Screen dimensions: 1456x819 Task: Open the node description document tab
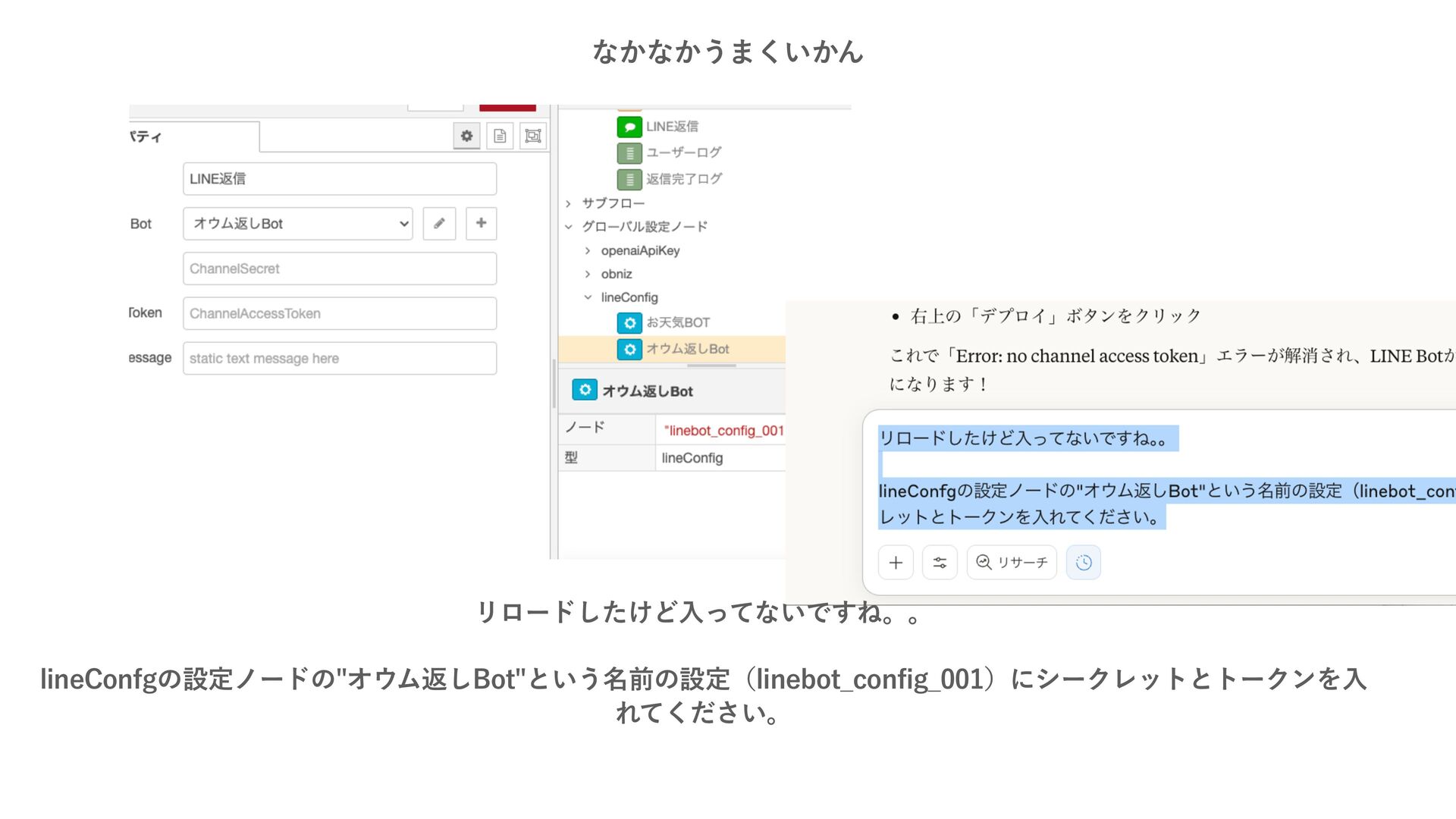pos(500,136)
